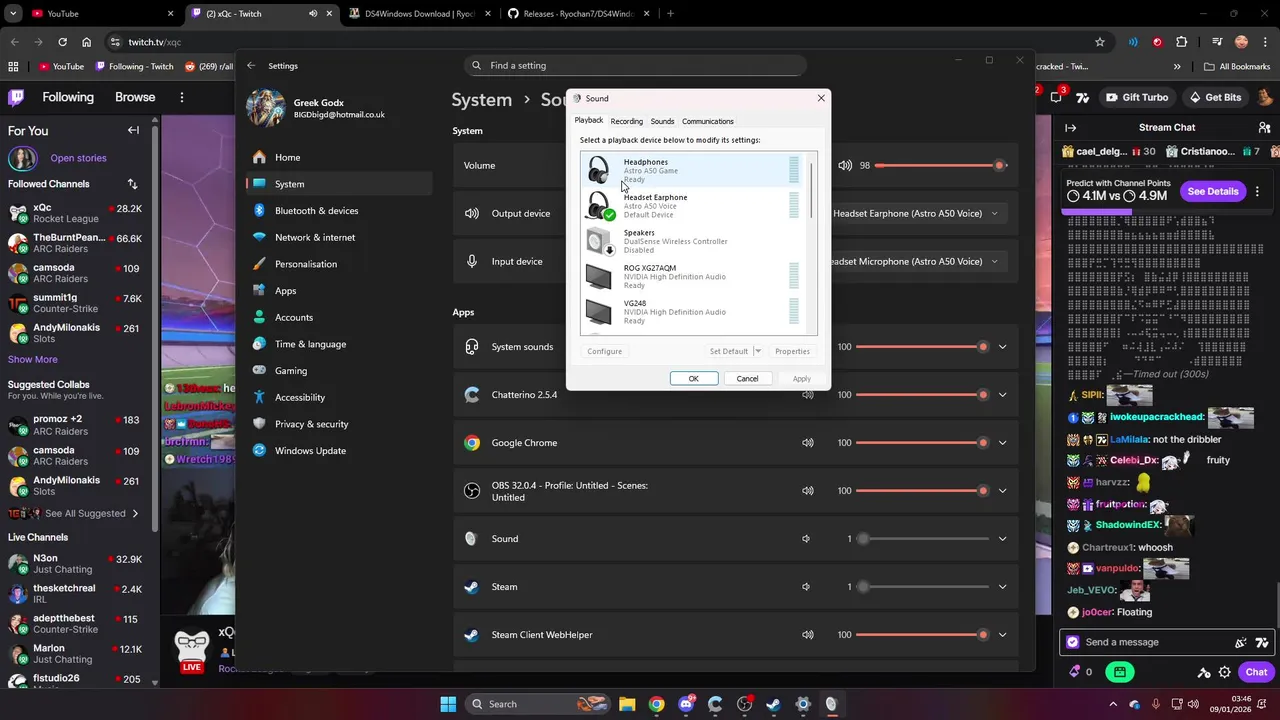Open See Details for the prediction

click(1213, 191)
